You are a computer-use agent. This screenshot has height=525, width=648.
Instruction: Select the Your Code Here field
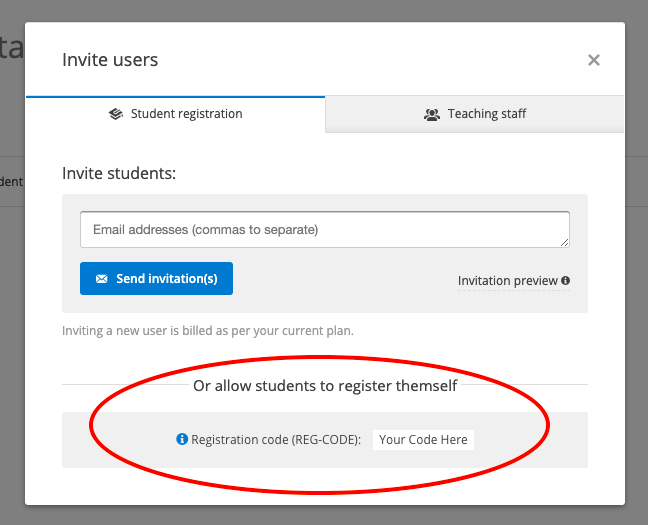(423, 439)
